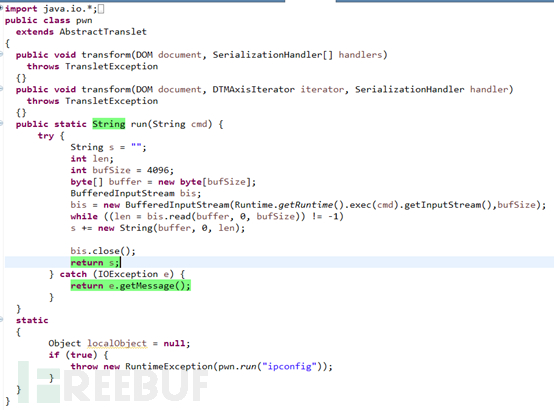The width and height of the screenshot is (554, 410).
Task: Click new byte[bufSize] expression
Action: [205, 182]
